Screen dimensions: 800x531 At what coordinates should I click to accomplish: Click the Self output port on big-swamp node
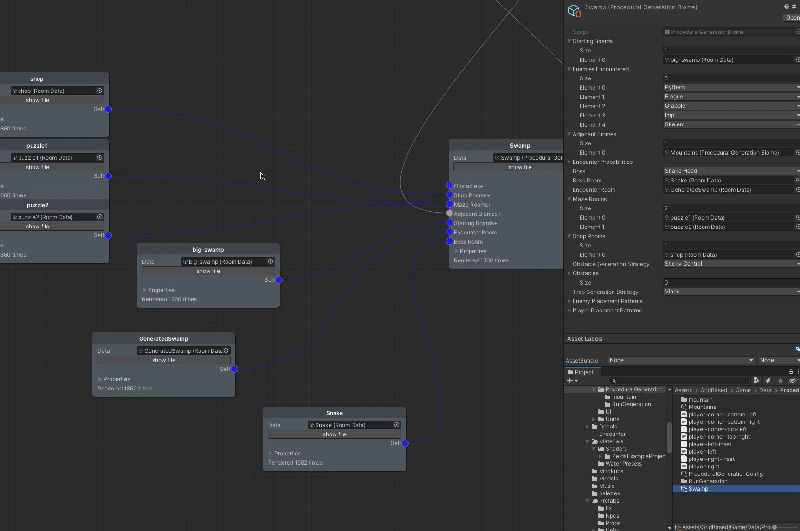[x=279, y=280]
